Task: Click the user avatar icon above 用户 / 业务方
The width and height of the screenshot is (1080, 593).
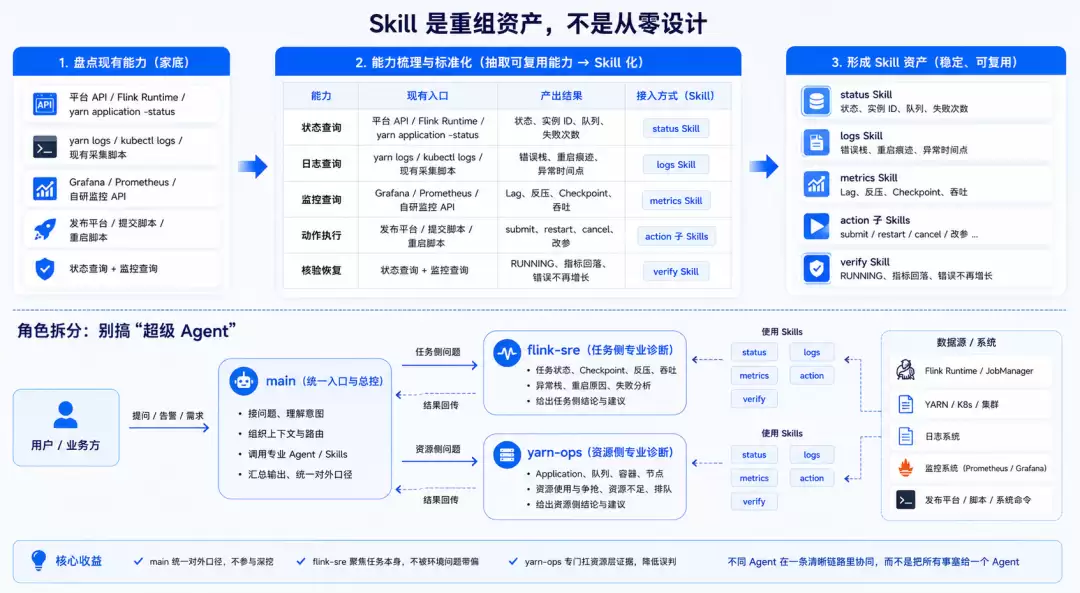Action: pyautogui.click(x=65, y=415)
